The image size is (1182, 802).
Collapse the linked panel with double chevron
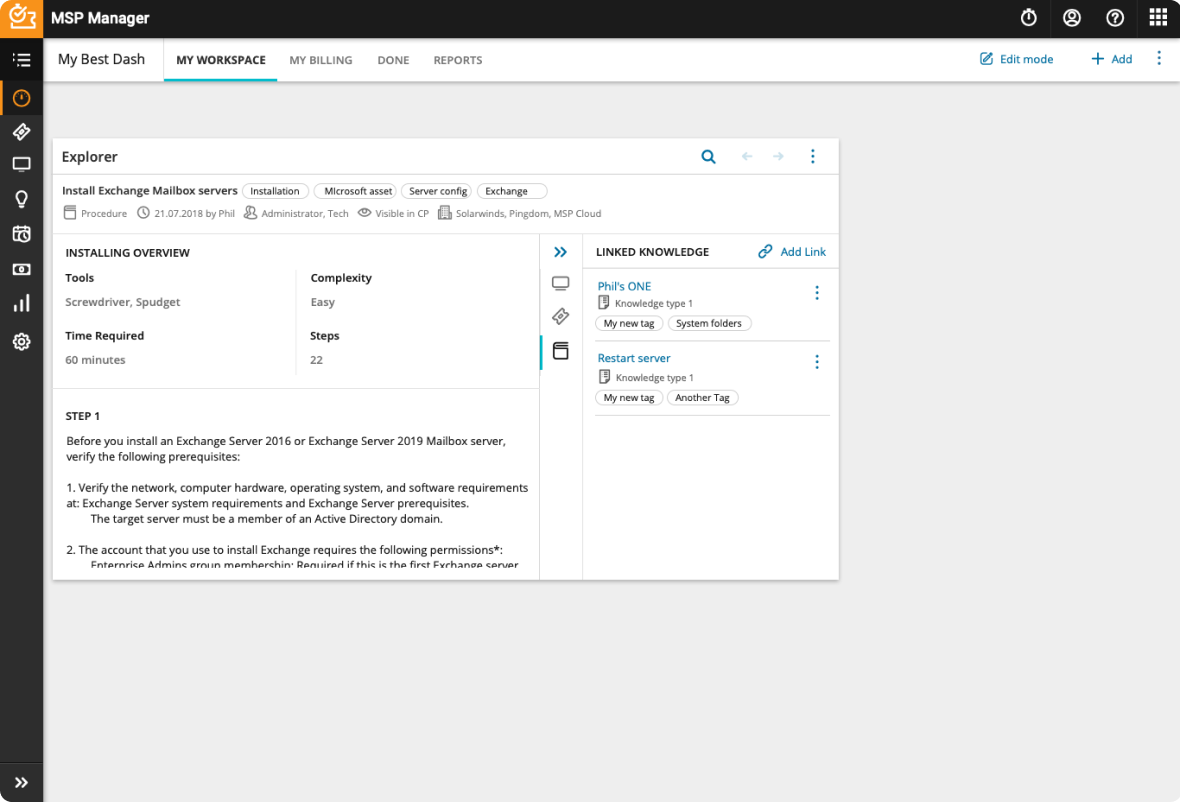pos(560,252)
